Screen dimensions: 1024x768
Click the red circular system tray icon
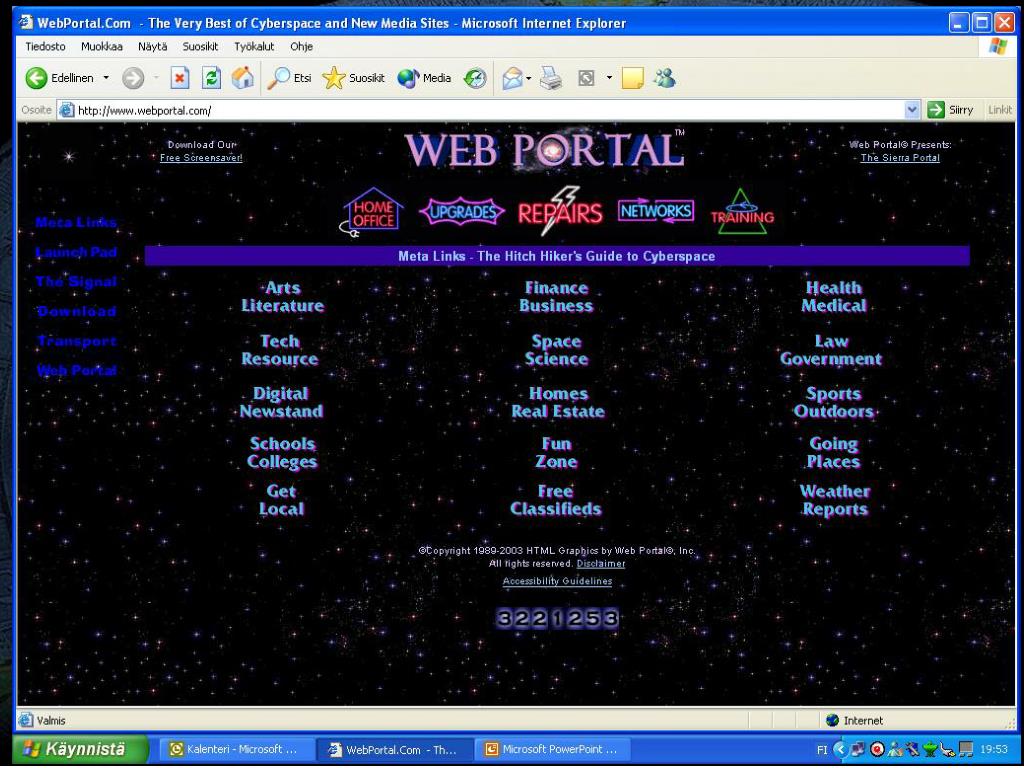[x=878, y=749]
